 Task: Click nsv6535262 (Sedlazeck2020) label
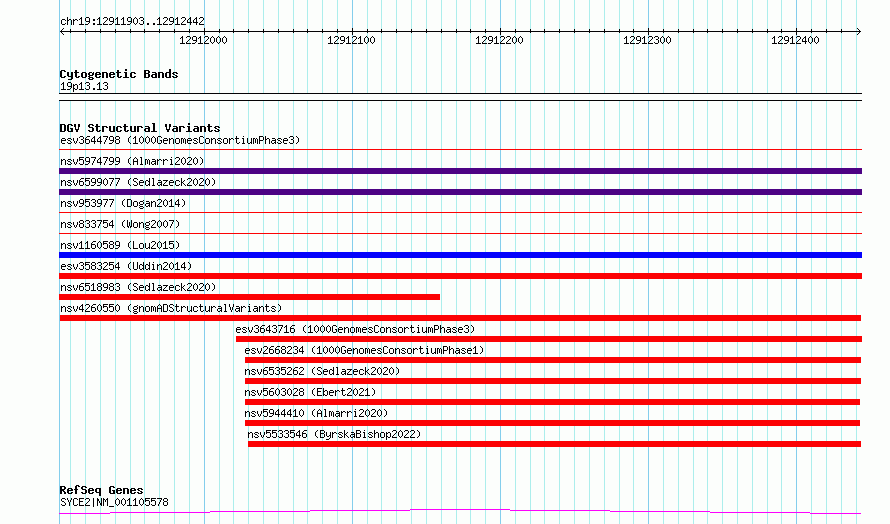(x=322, y=371)
